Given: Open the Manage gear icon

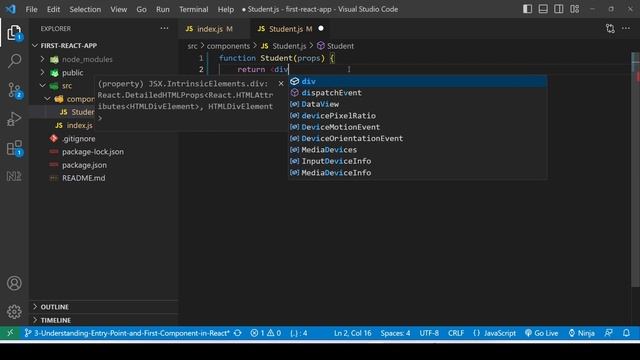Looking at the screenshot, I should (14, 311).
